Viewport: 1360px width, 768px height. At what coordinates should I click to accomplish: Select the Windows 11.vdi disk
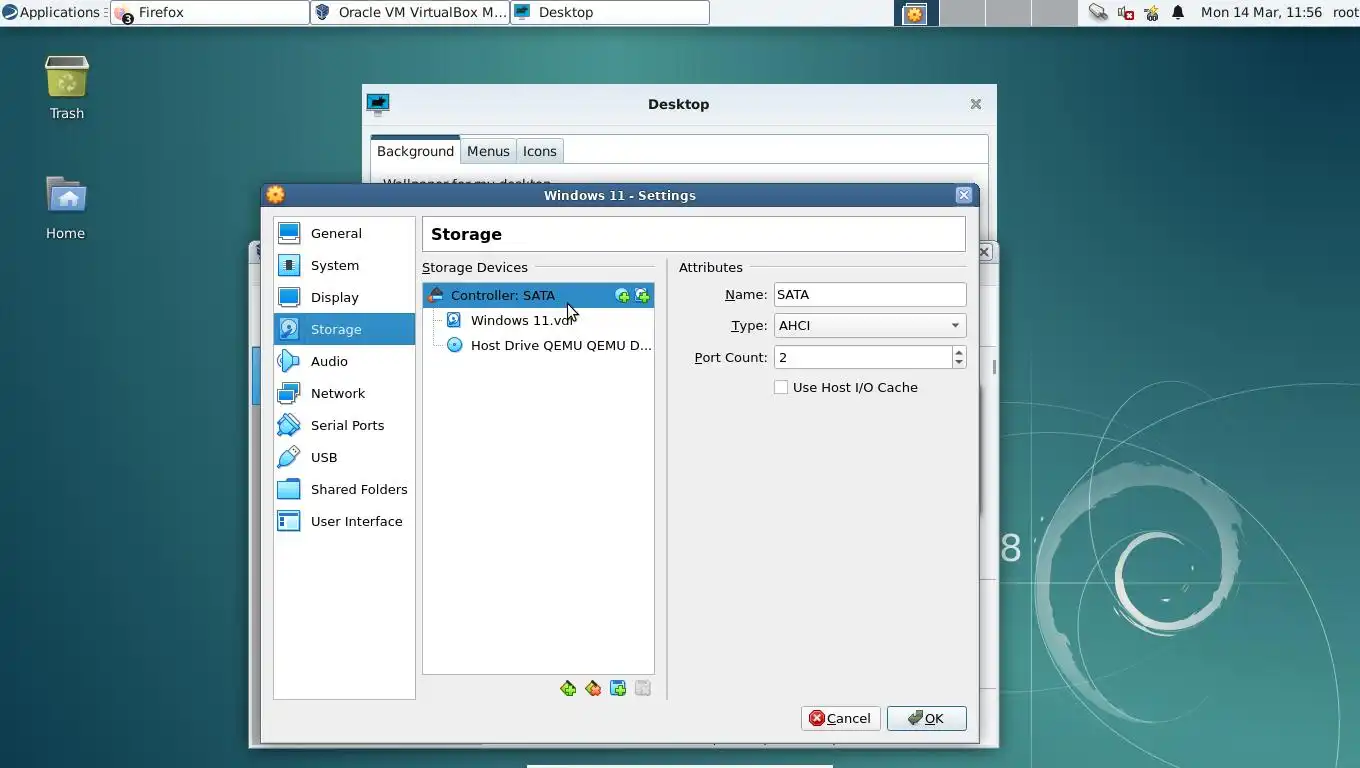(538, 320)
